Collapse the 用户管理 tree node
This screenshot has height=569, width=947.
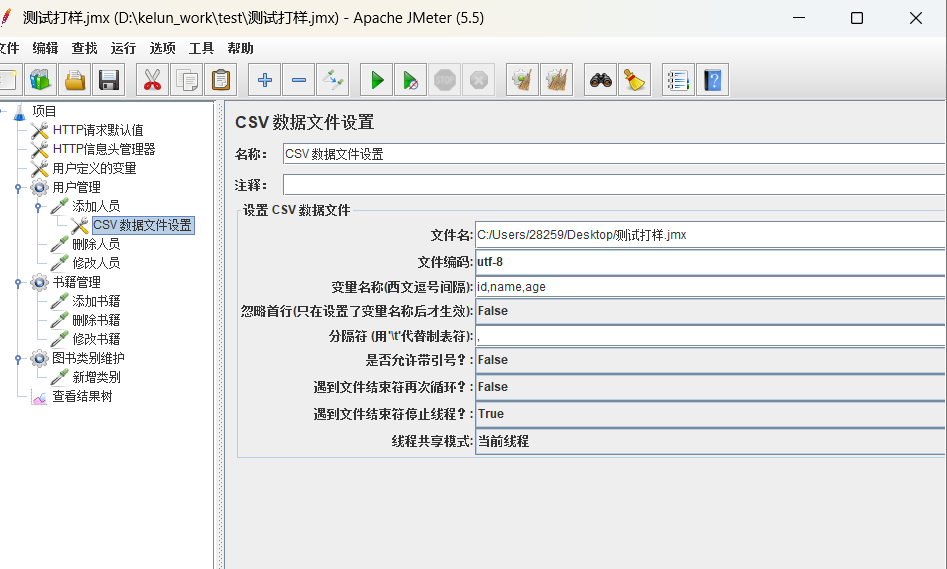pos(18,188)
